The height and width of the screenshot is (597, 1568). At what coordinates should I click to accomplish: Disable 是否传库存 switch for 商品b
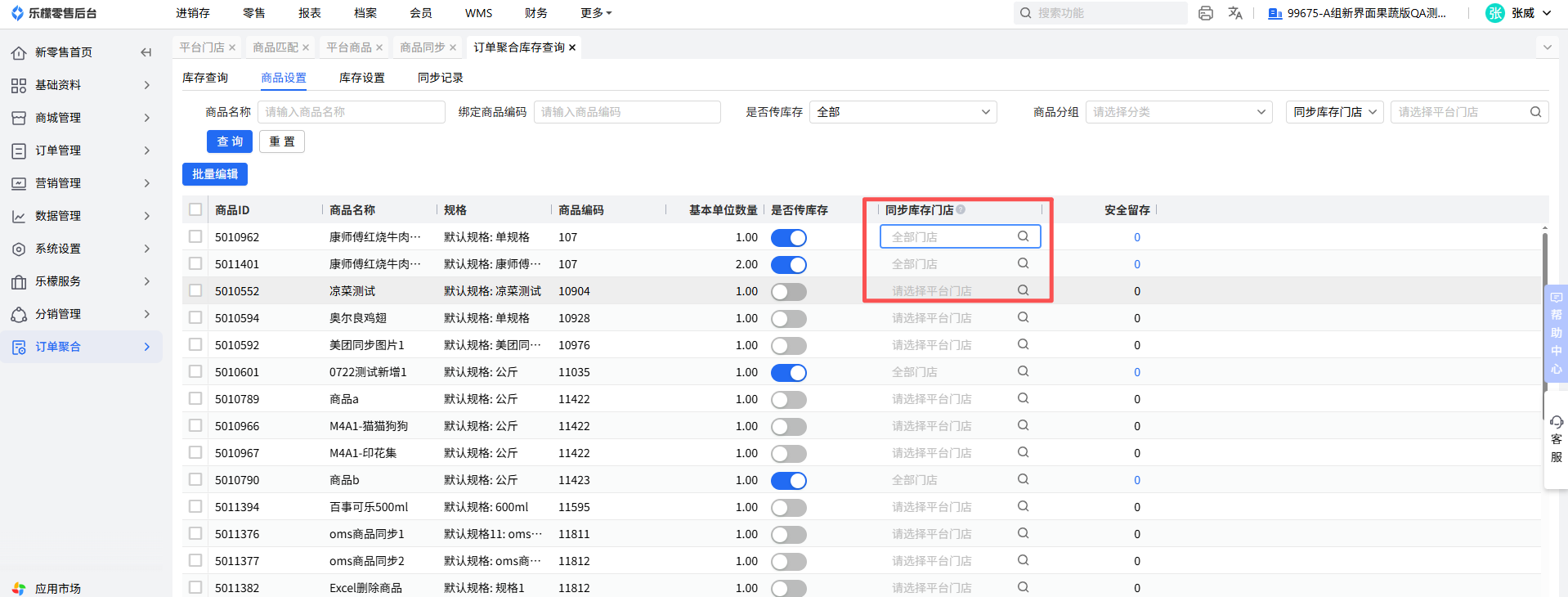[x=789, y=480]
